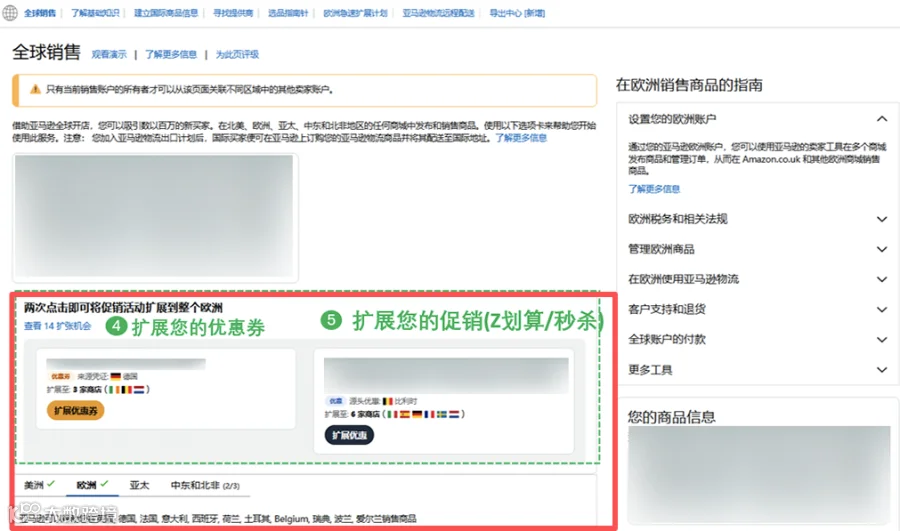
Task: Open the 寻找提供商 navigation link
Action: pyautogui.click(x=233, y=13)
